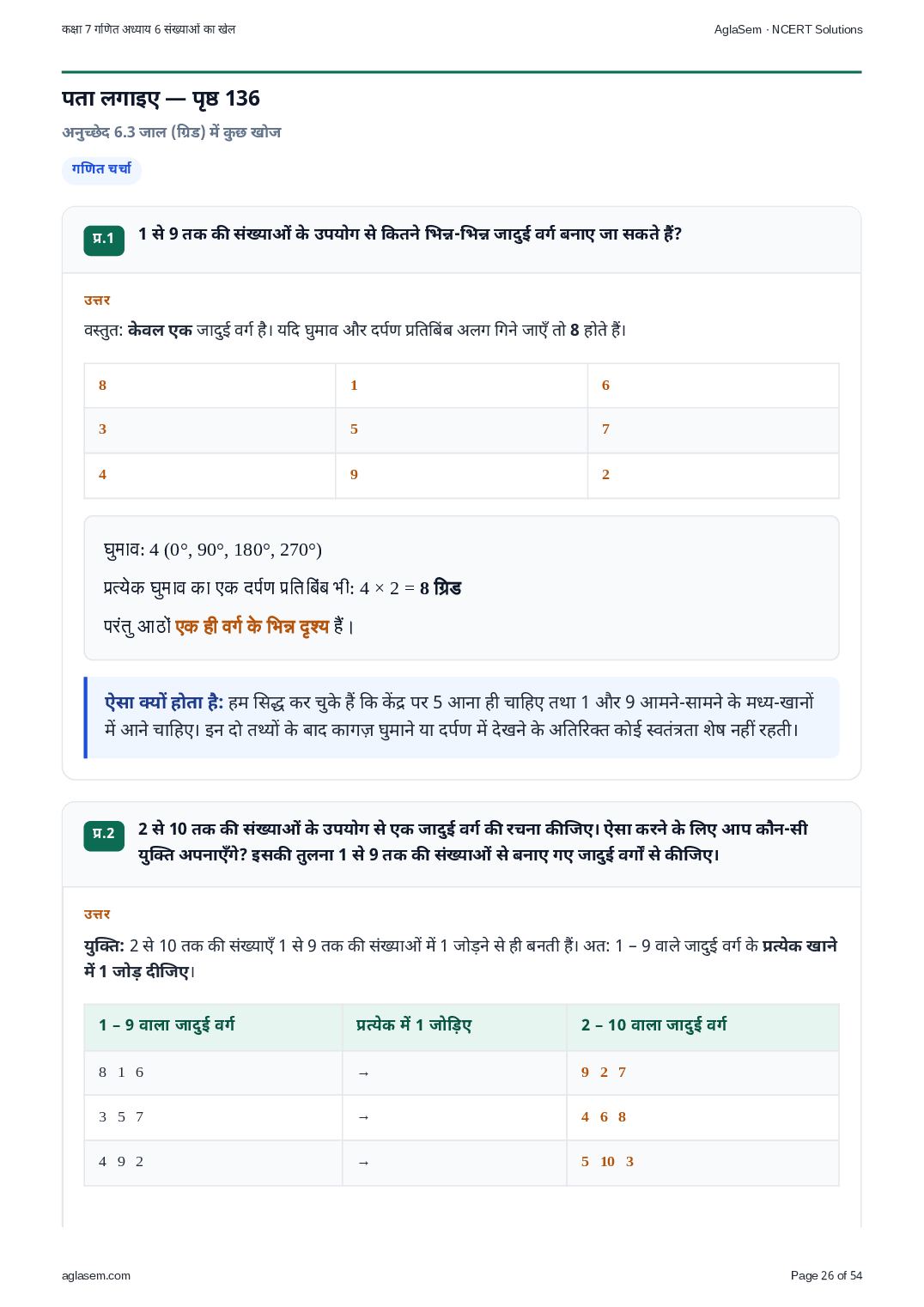Click the गणित चर्चा tag badge

[101, 169]
